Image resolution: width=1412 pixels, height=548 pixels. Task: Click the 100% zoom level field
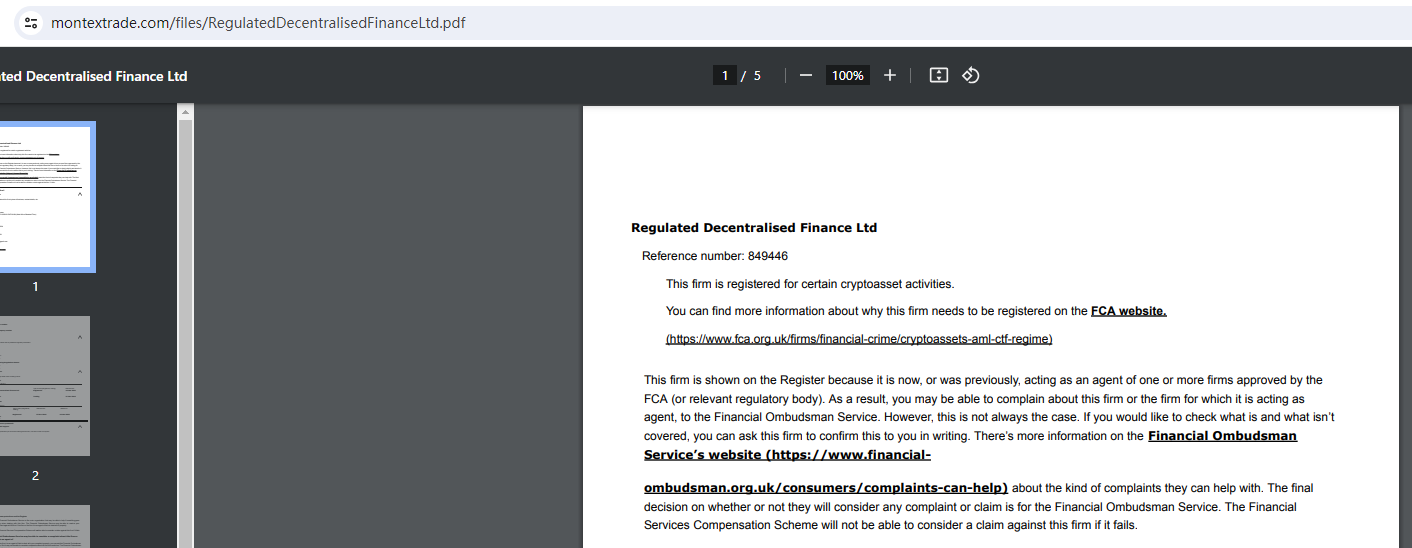(x=848, y=75)
